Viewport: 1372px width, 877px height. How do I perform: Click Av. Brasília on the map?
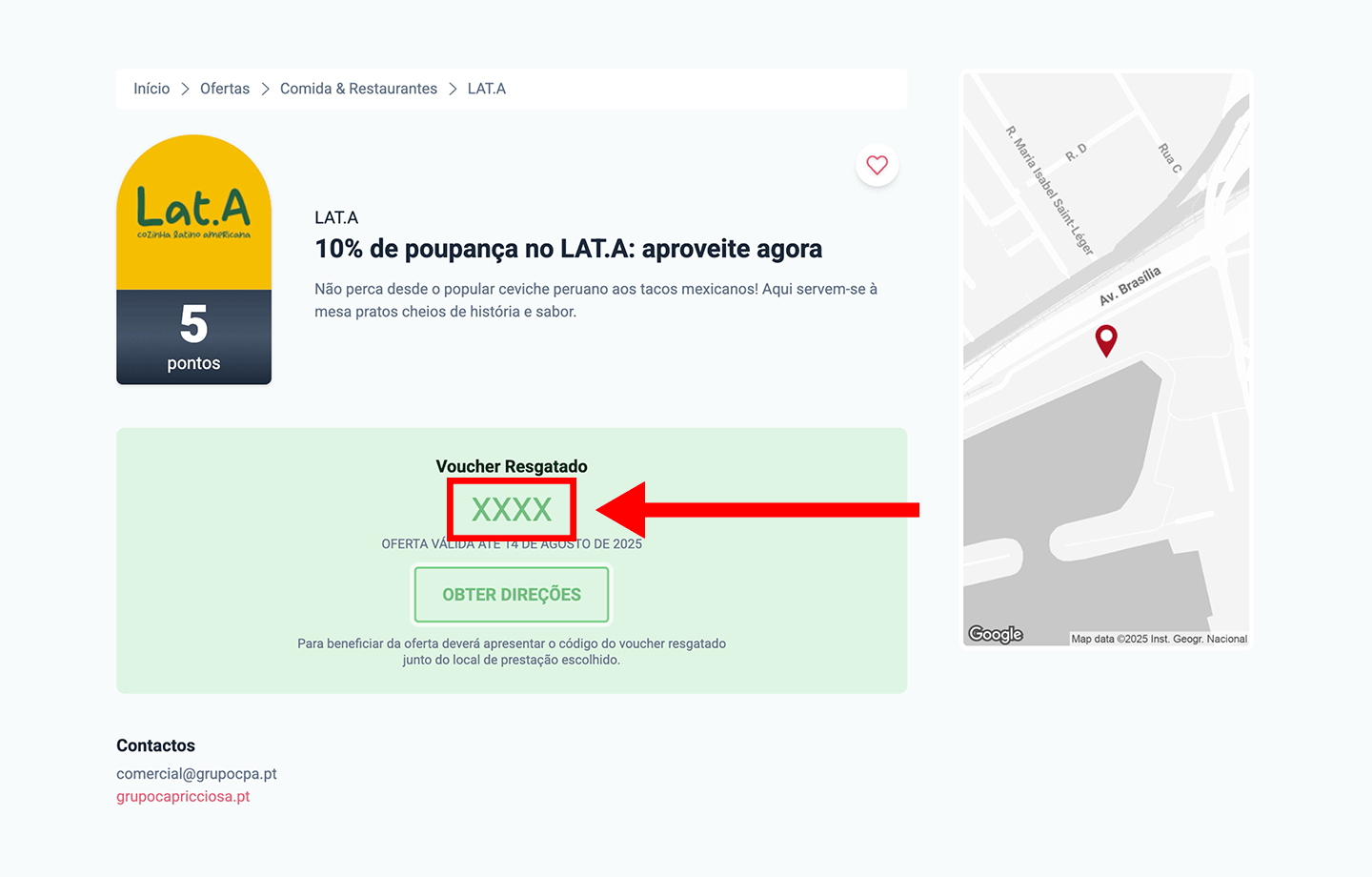pyautogui.click(x=1129, y=284)
